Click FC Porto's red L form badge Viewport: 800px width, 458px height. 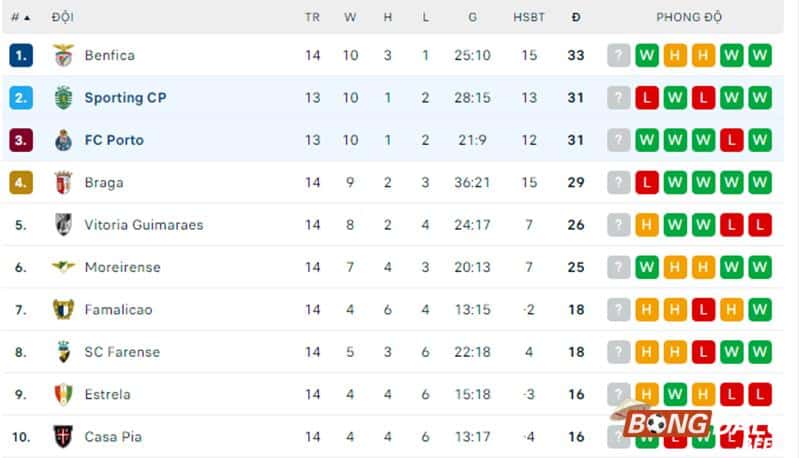[732, 140]
